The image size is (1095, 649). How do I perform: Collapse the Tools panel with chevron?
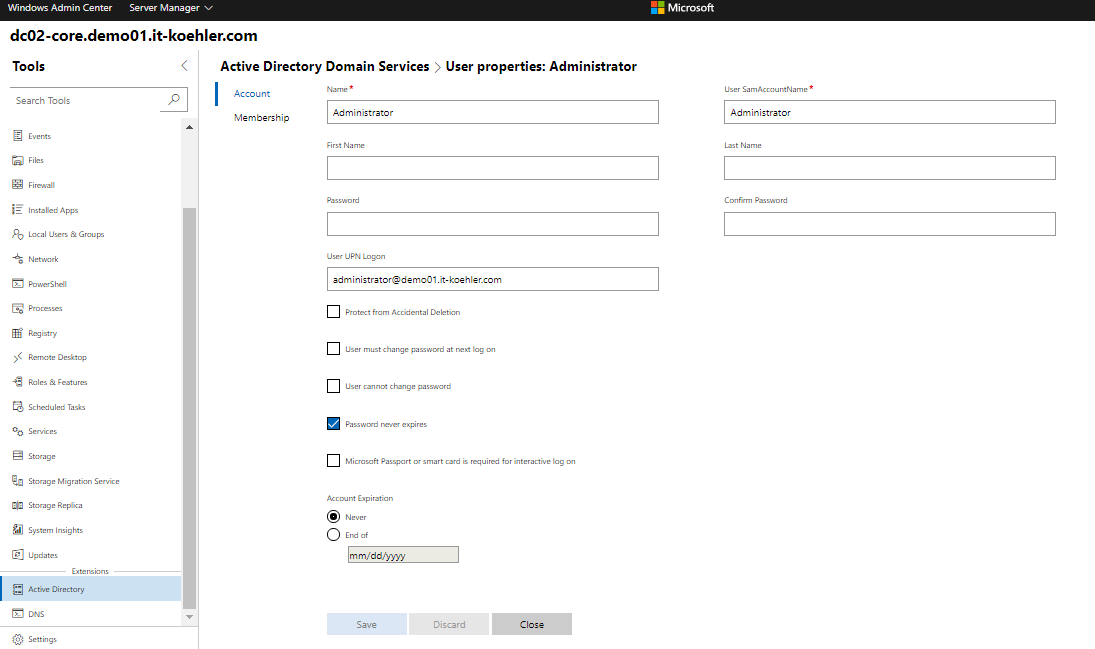pos(184,66)
